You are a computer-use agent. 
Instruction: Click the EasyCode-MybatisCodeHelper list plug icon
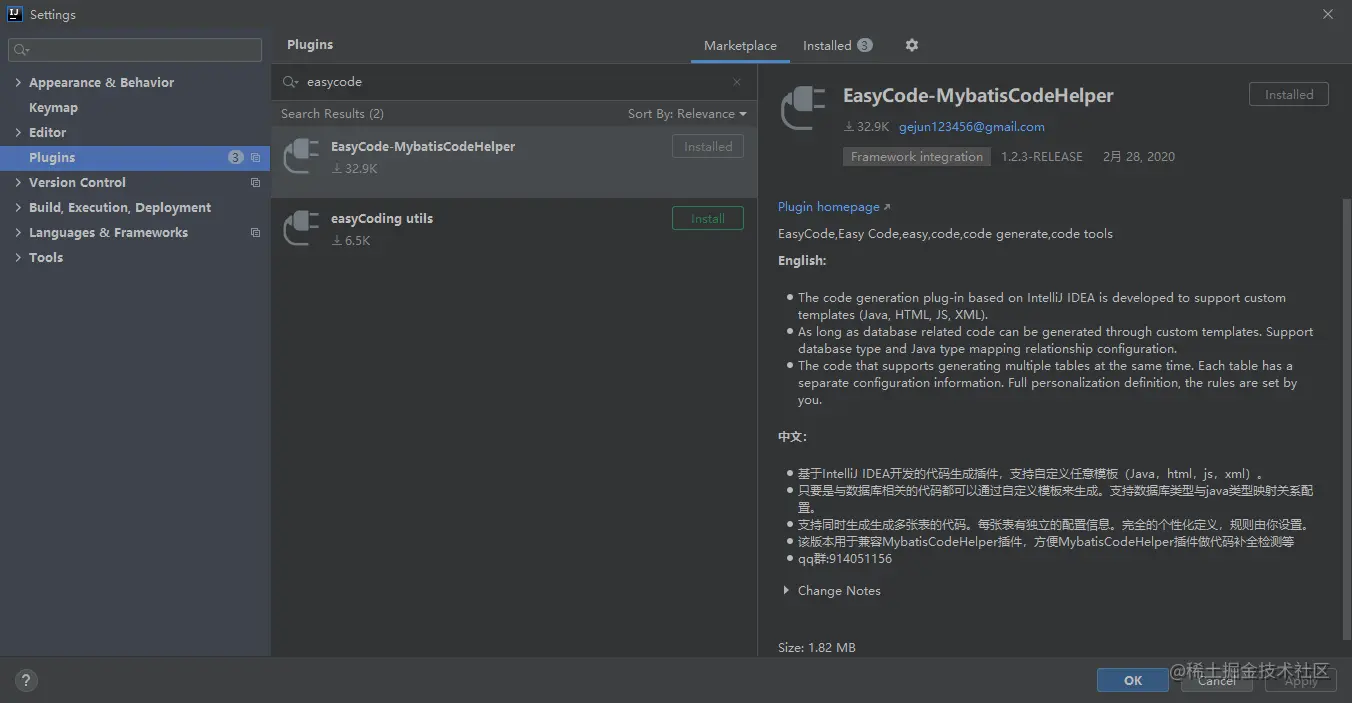[x=302, y=156]
